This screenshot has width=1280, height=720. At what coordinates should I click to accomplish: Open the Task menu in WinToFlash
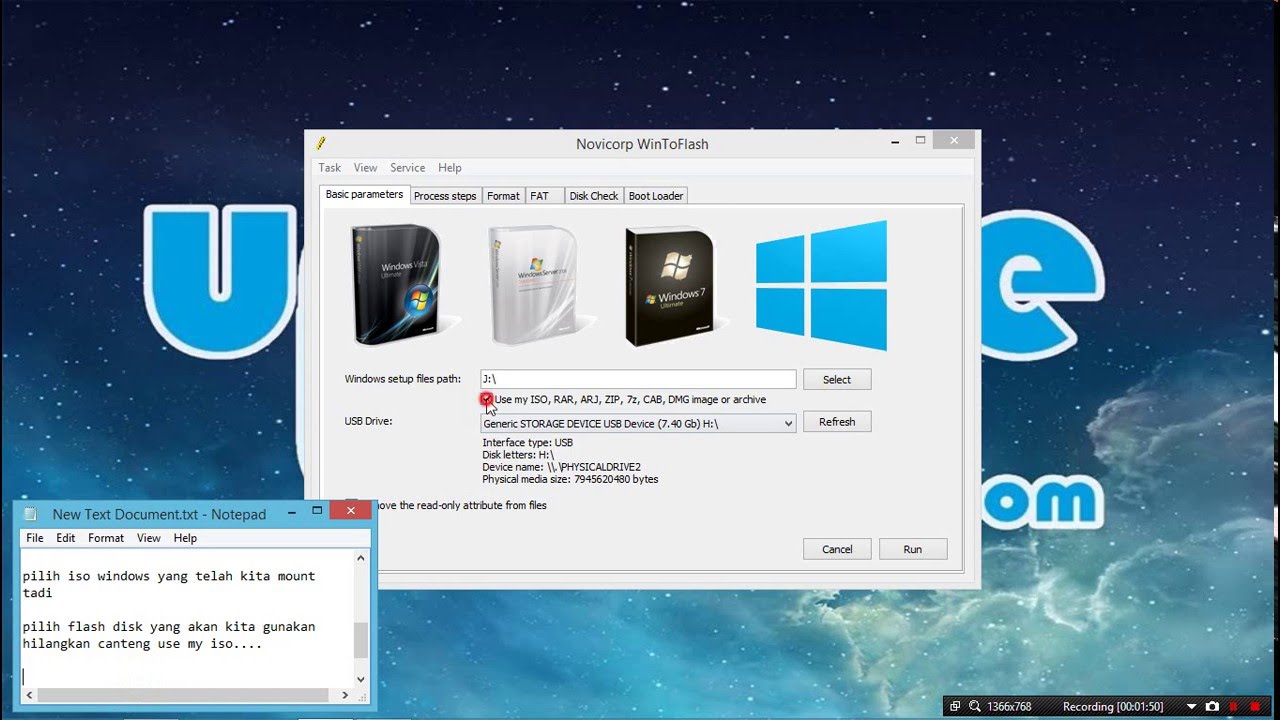coord(330,168)
